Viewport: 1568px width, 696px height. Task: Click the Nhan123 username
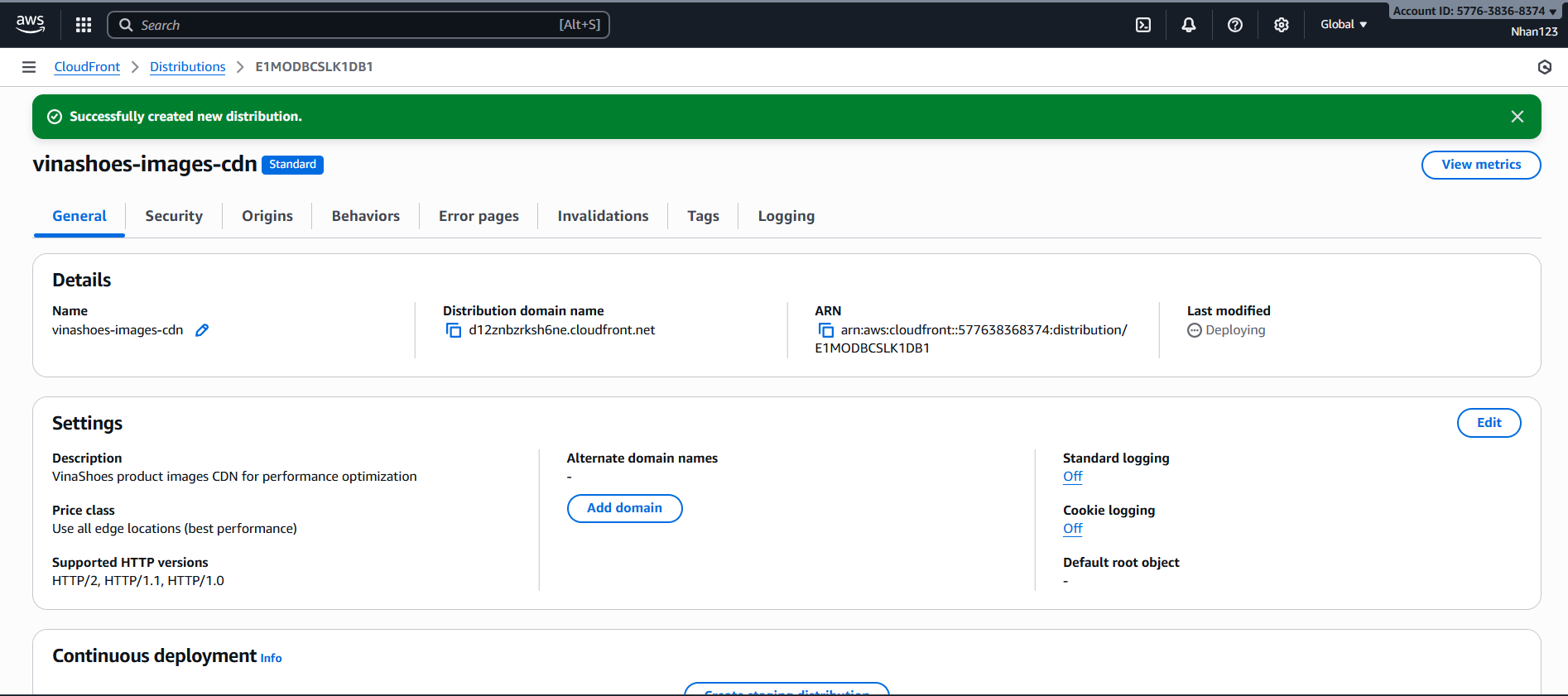point(1534,31)
